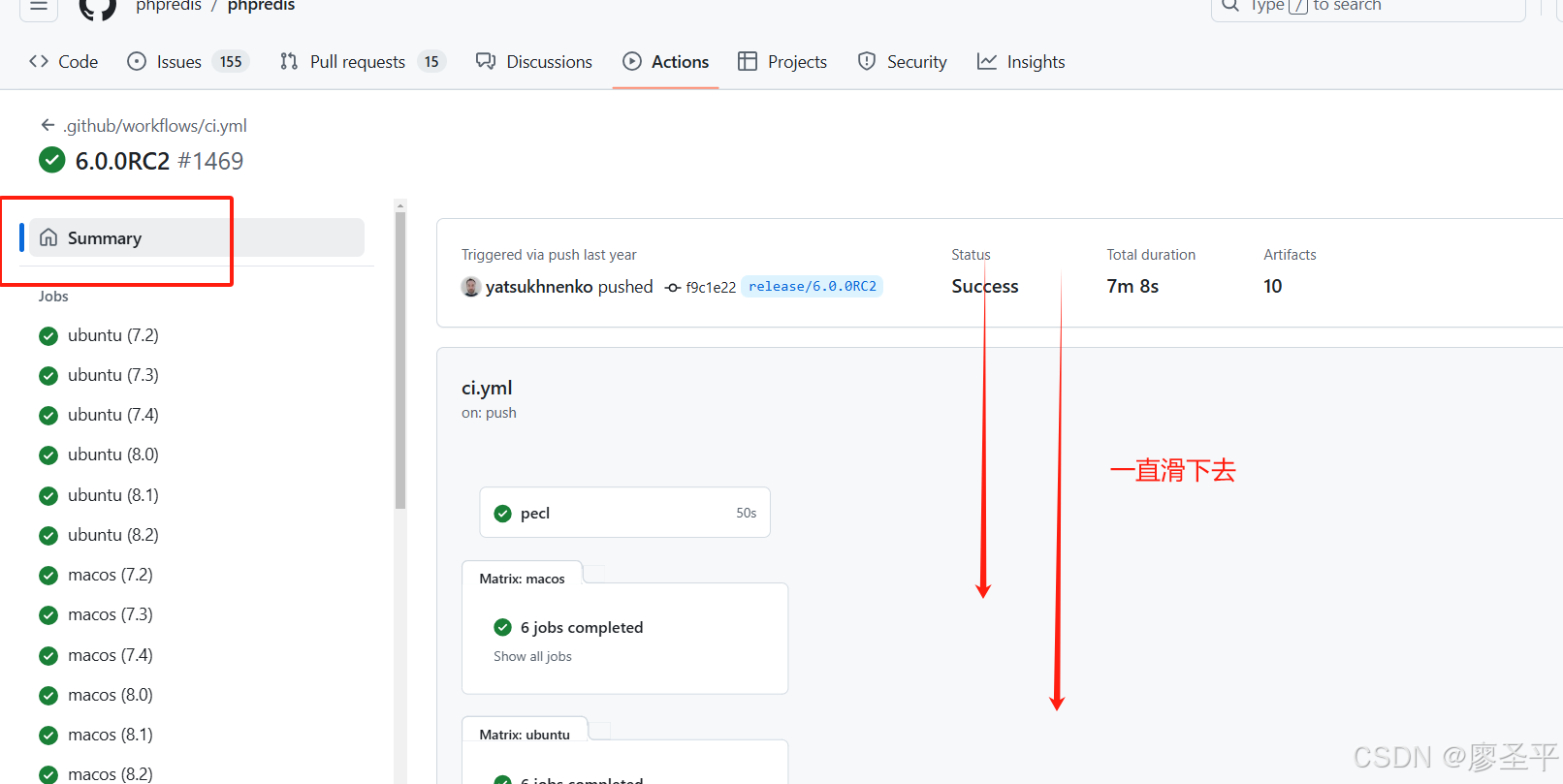Click the Pull requests count badge 15

[431, 61]
